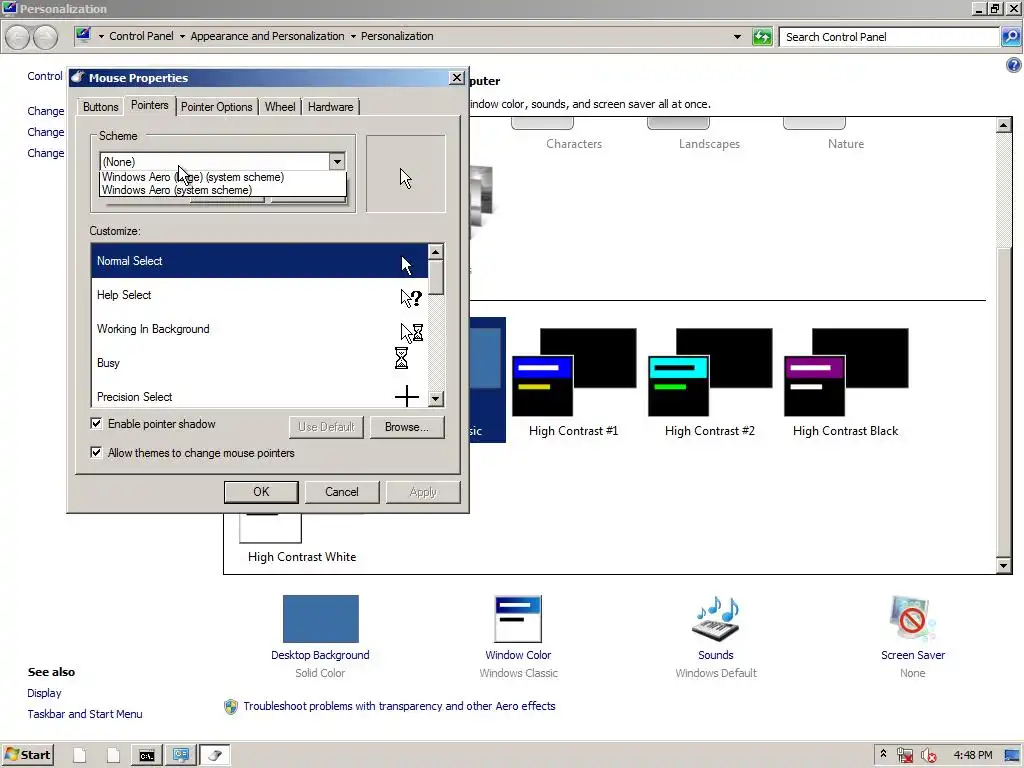Click Cancel in Mouse Properties
This screenshot has width=1024, height=768.
(x=342, y=492)
